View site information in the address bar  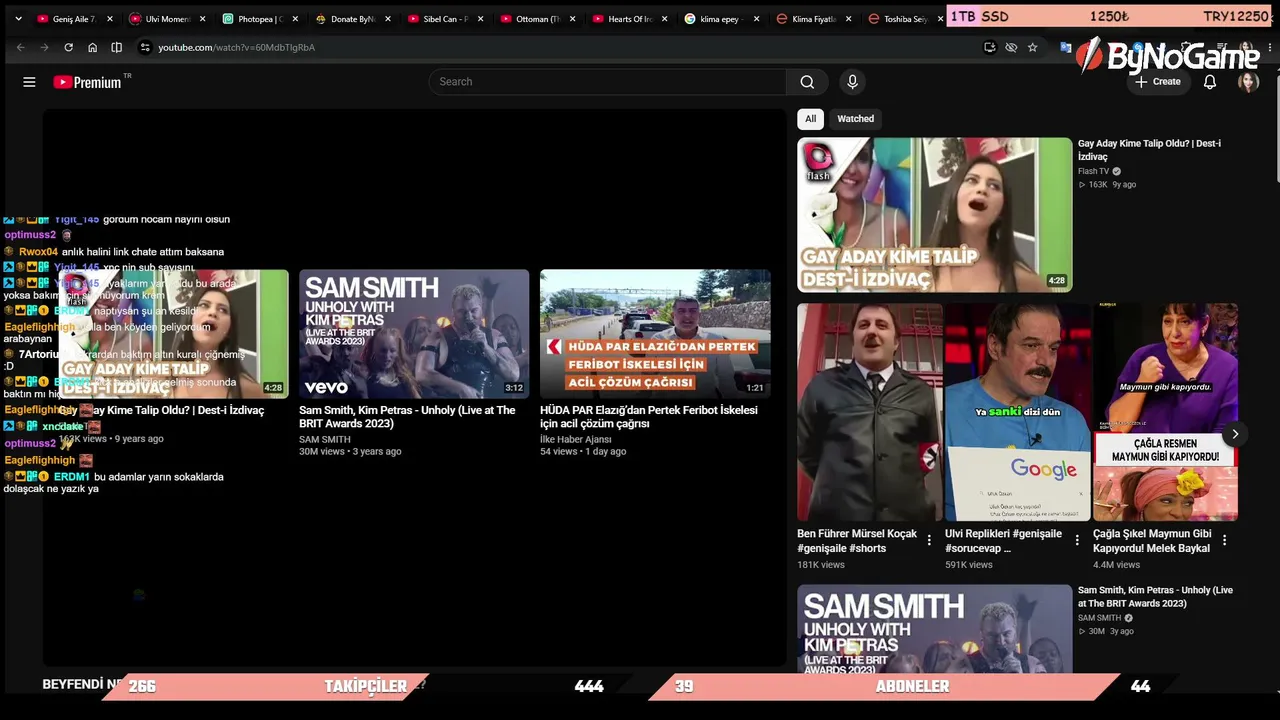(x=145, y=47)
